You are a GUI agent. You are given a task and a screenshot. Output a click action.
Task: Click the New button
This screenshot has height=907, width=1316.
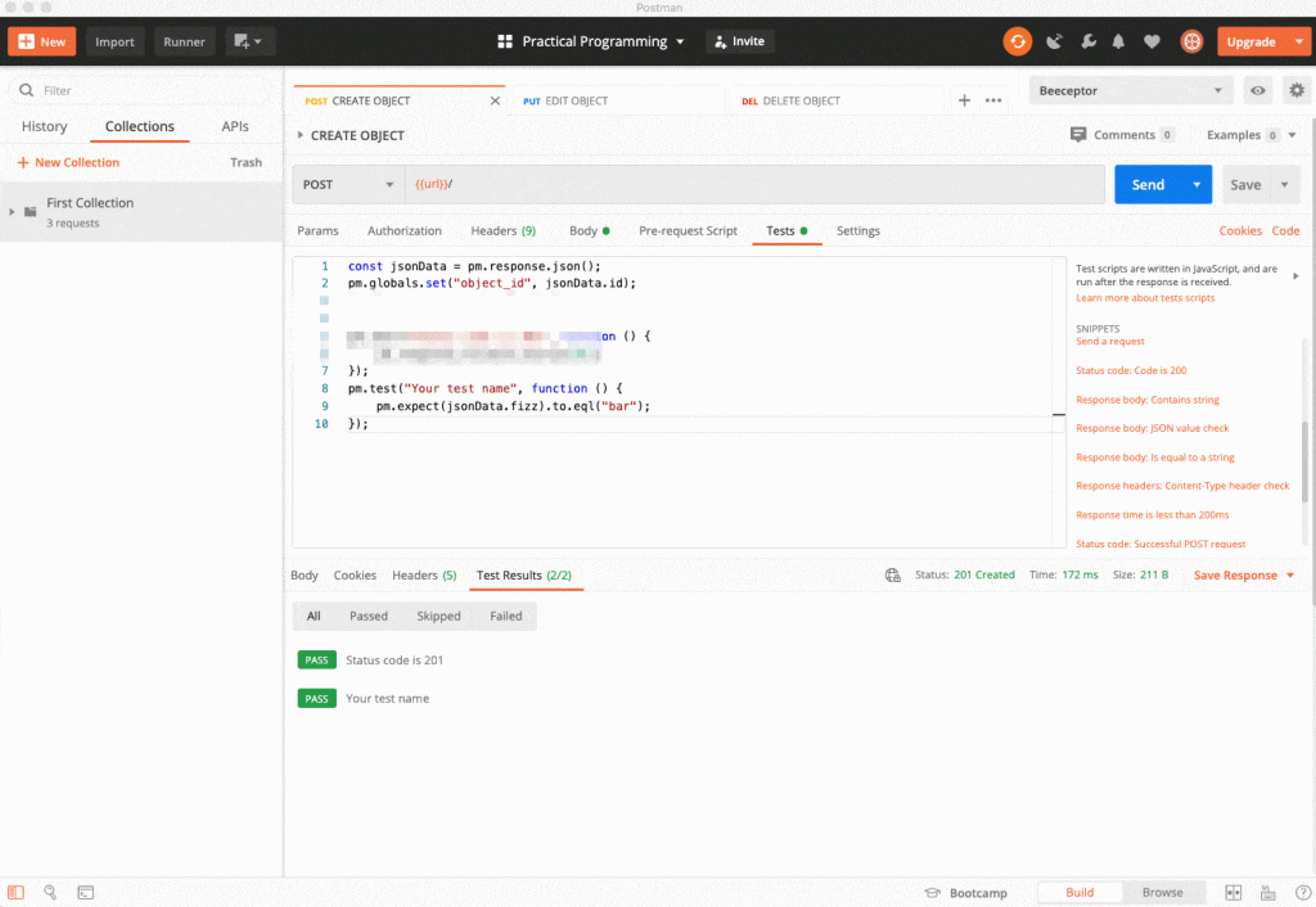(x=41, y=41)
